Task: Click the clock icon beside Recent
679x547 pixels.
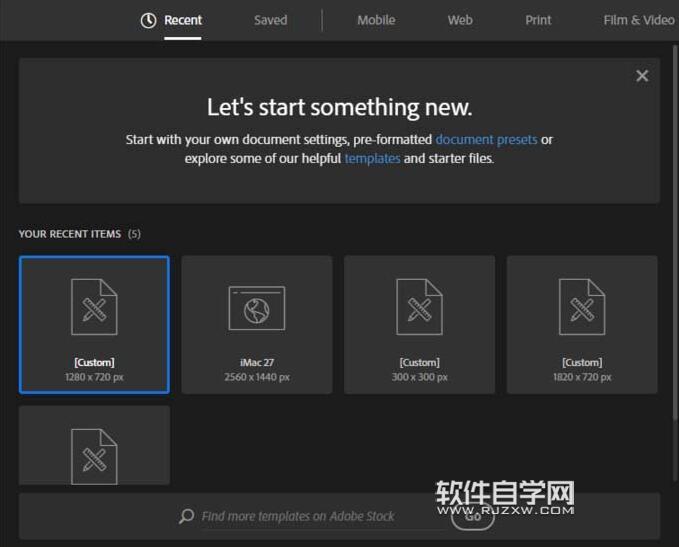Action: tap(148, 20)
